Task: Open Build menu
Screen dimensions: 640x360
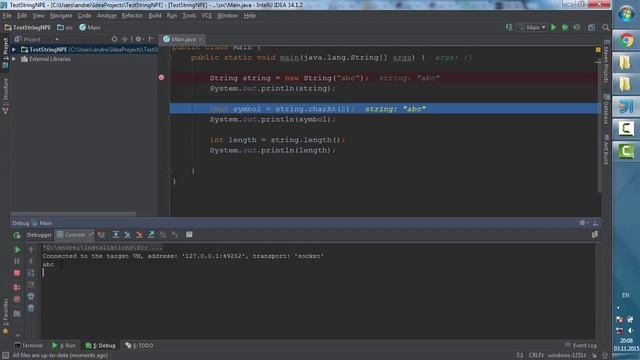Action: (x=155, y=16)
